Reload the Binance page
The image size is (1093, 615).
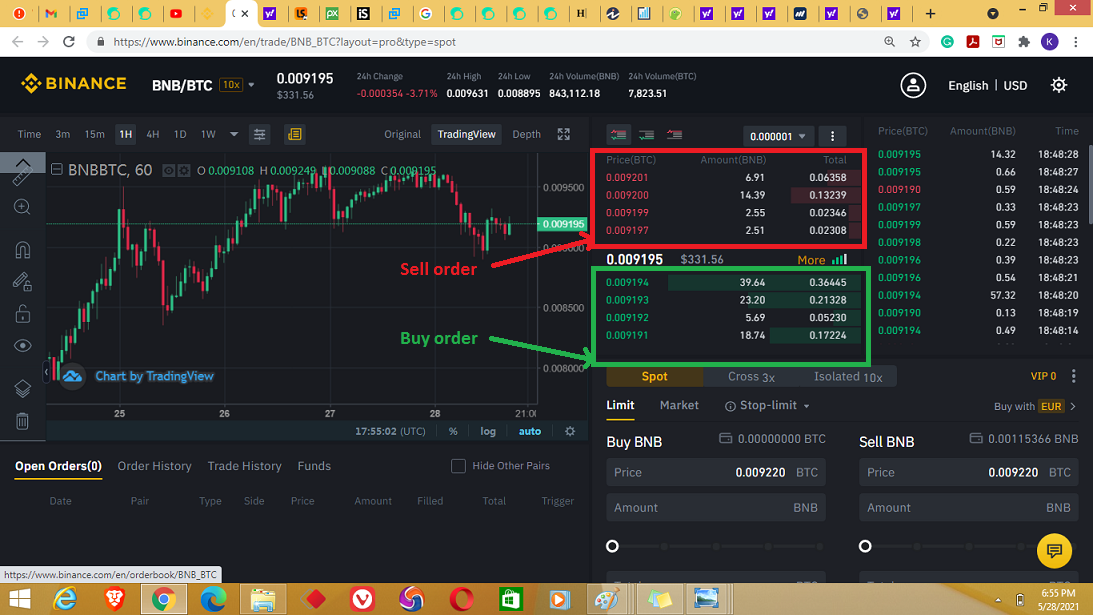click(68, 42)
